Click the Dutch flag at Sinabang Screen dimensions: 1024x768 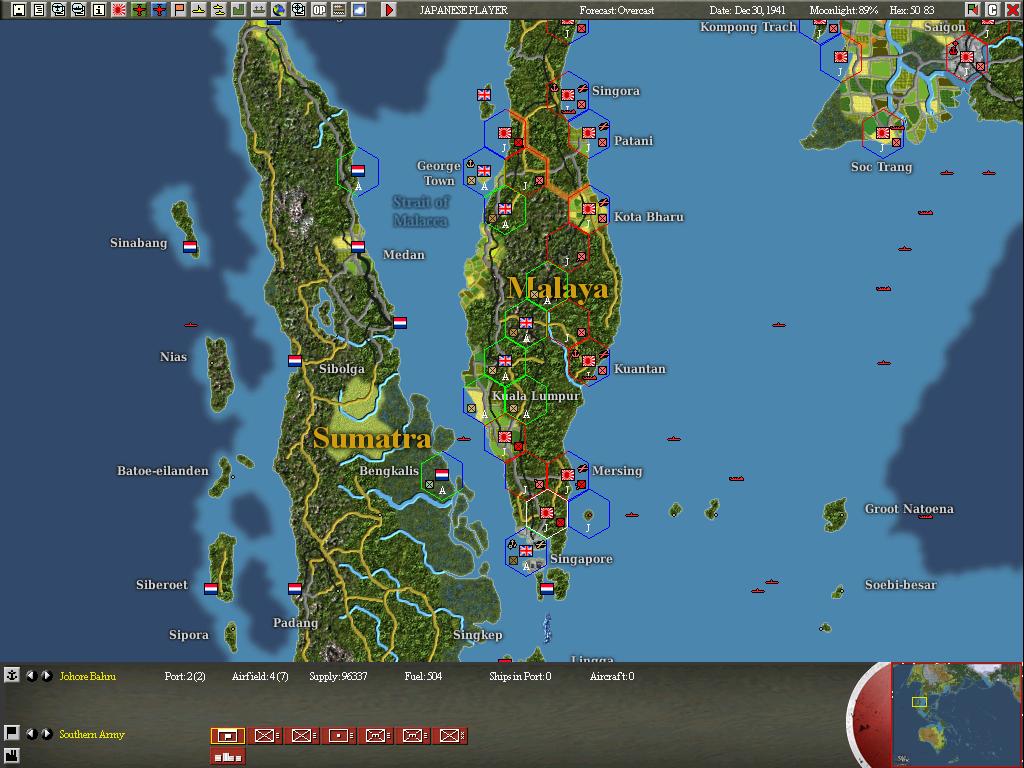(190, 247)
